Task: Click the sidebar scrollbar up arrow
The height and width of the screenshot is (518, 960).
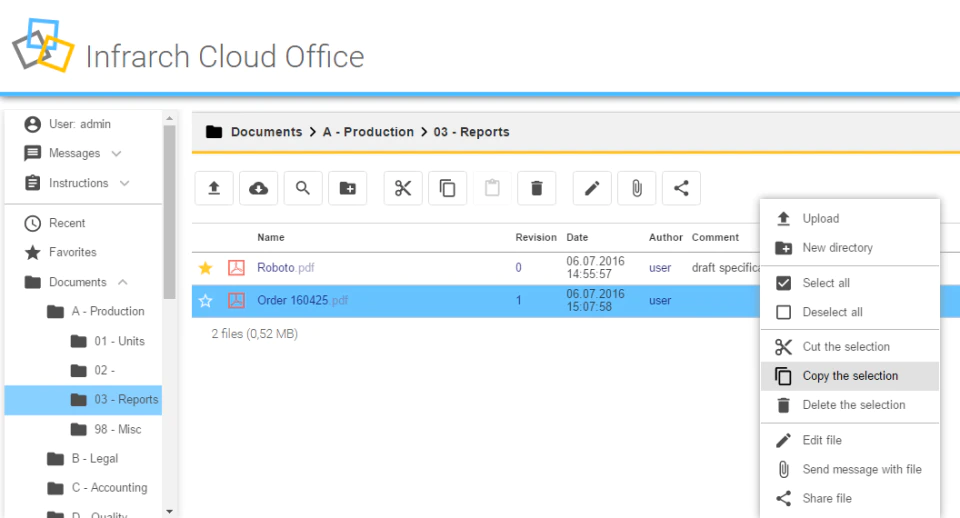Action: point(170,118)
